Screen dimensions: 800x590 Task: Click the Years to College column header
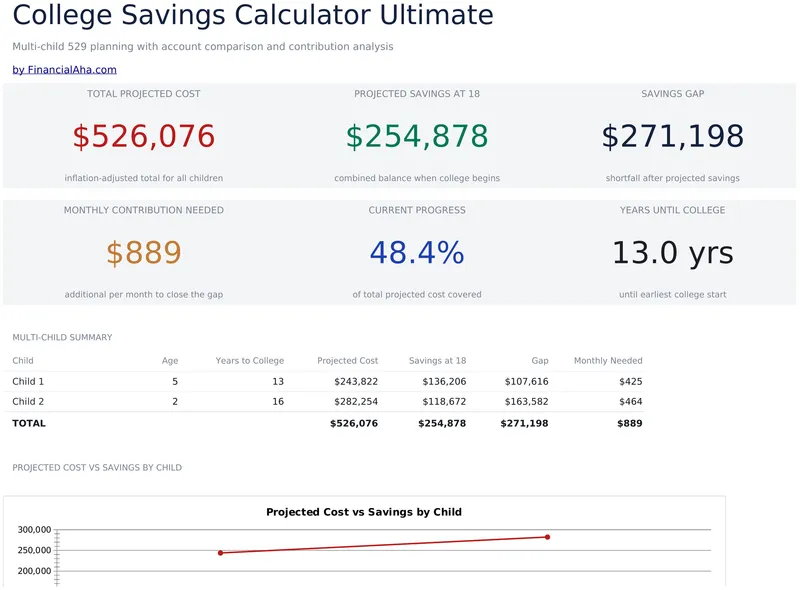[x=249, y=361]
